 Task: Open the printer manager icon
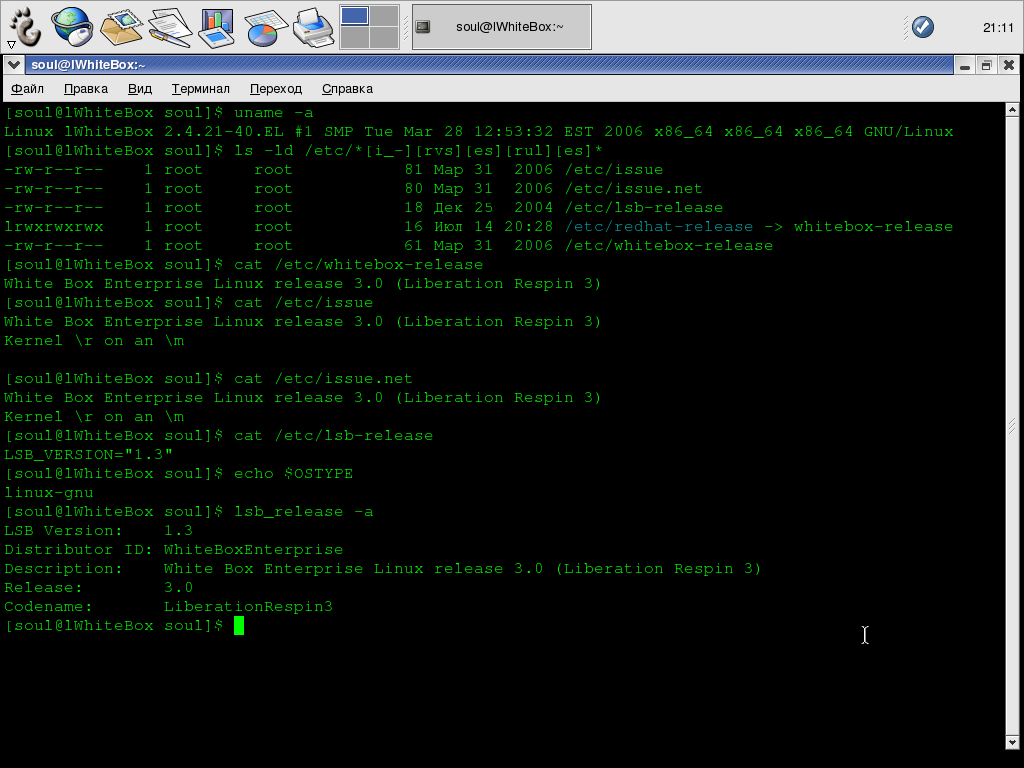pos(313,27)
